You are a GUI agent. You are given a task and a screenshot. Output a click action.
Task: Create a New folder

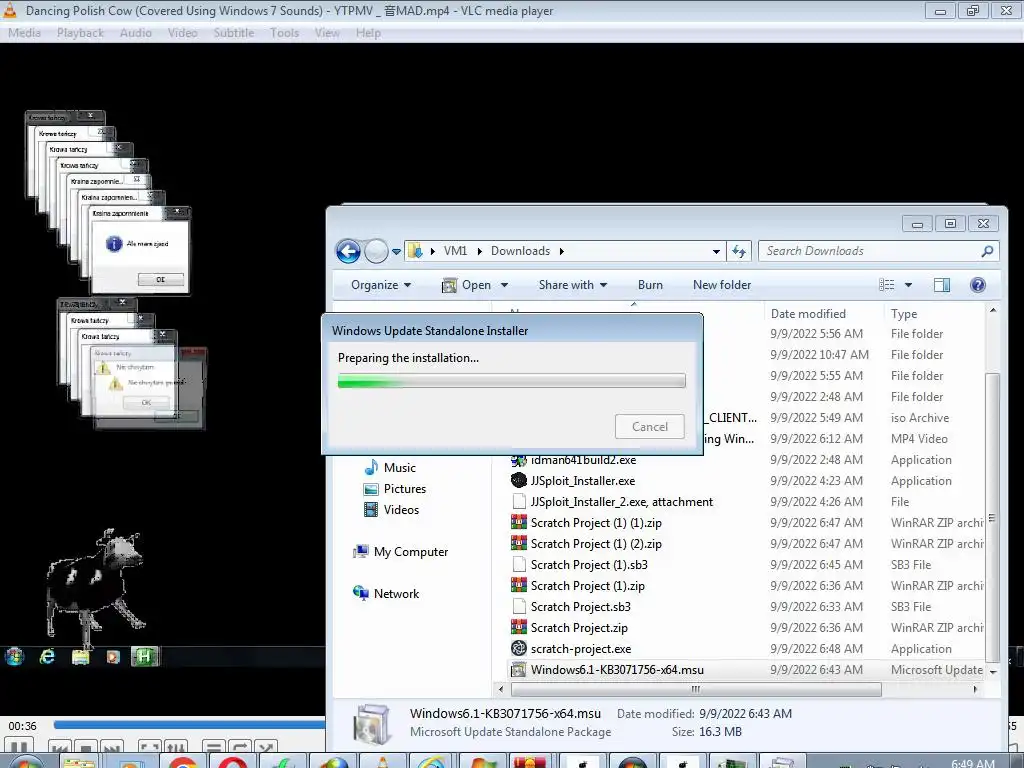click(722, 285)
